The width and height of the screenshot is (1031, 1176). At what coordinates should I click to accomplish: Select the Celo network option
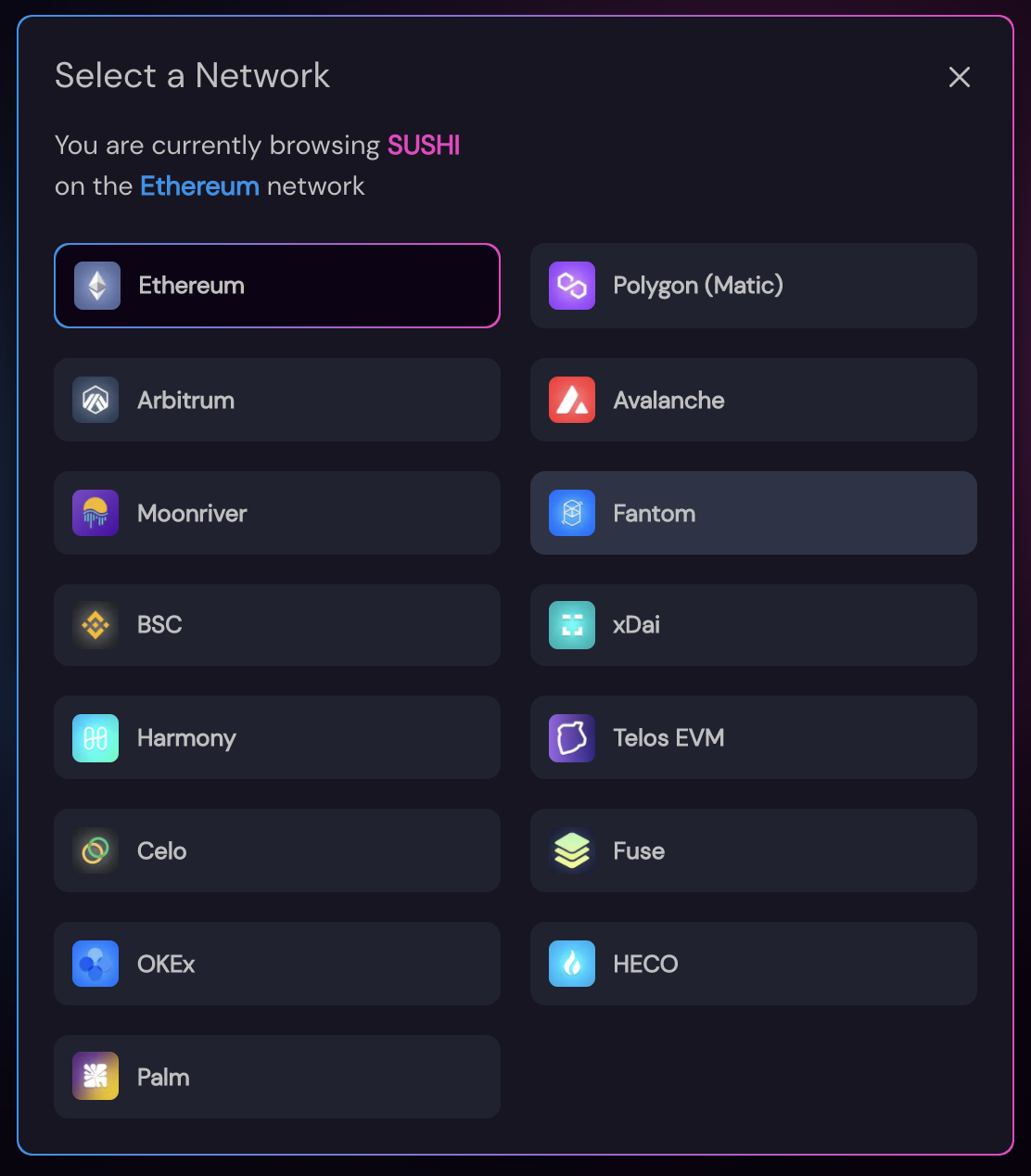[x=277, y=850]
